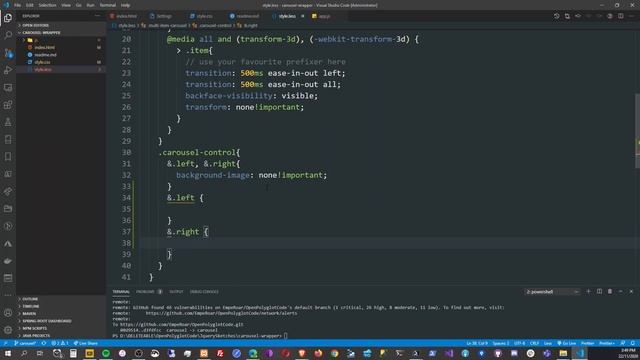This screenshot has height=360, width=640.
Task: Open the Selection menu
Action: click(x=47, y=5)
